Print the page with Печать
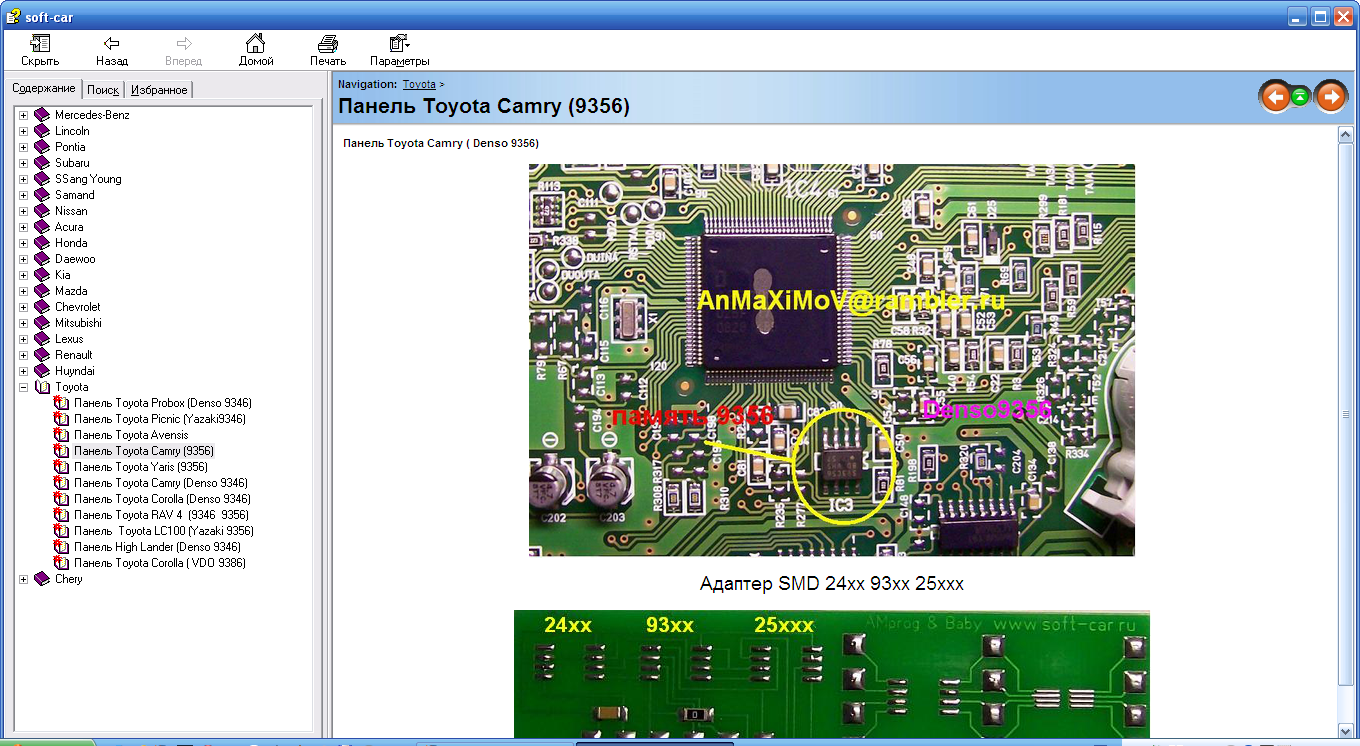The image size is (1360, 746). tap(328, 50)
